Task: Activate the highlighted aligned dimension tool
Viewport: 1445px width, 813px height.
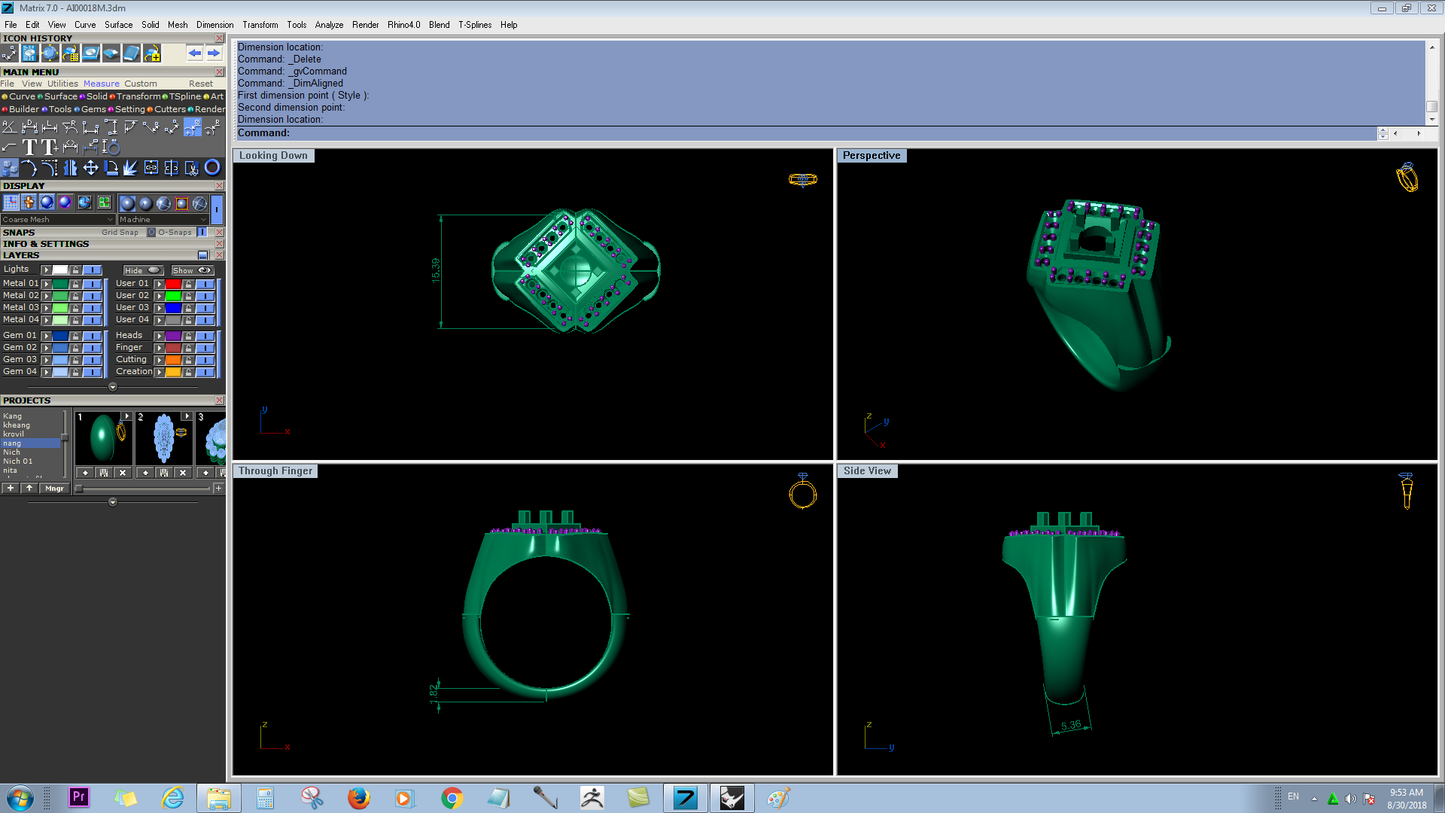Action: coord(193,128)
